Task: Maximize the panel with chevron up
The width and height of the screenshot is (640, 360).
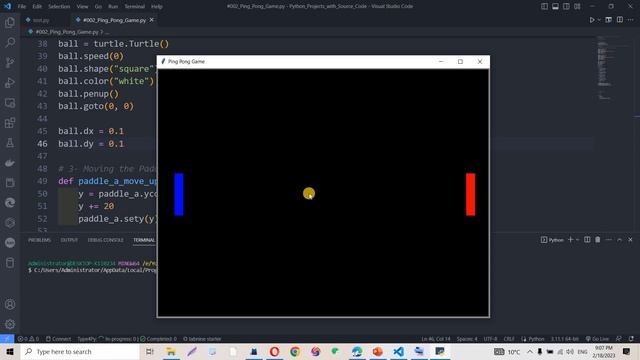Action: [x=620, y=240]
